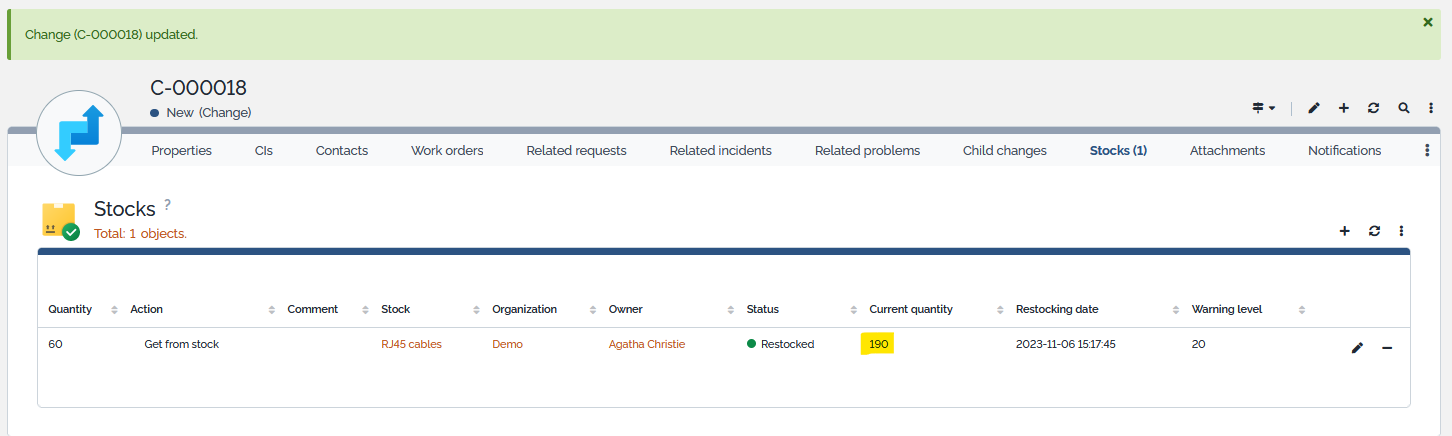The height and width of the screenshot is (436, 1452).
Task: Sort by the Current quantity column header
Action: 910,309
